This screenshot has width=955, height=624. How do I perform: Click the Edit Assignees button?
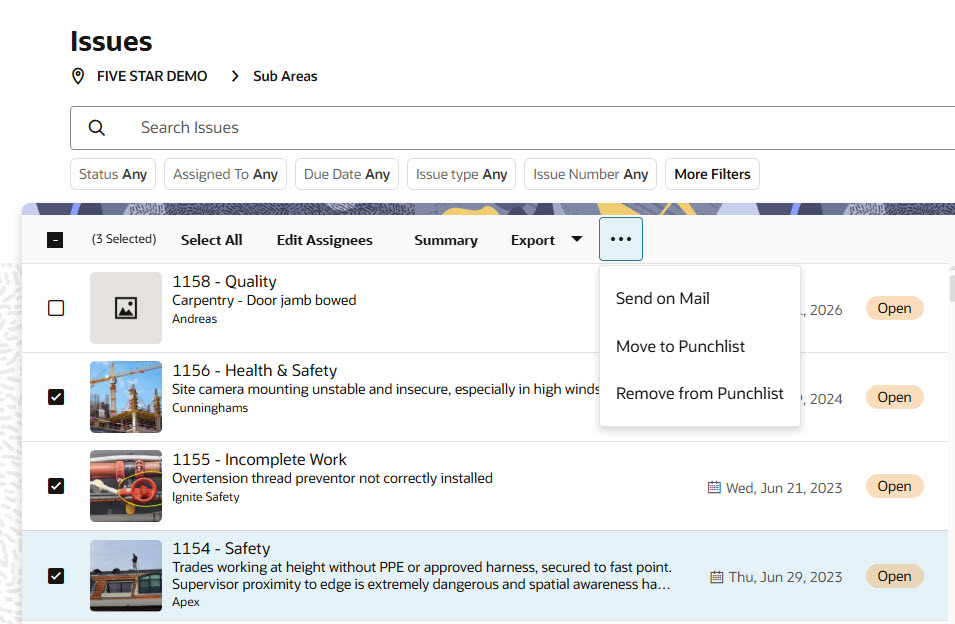(x=324, y=240)
